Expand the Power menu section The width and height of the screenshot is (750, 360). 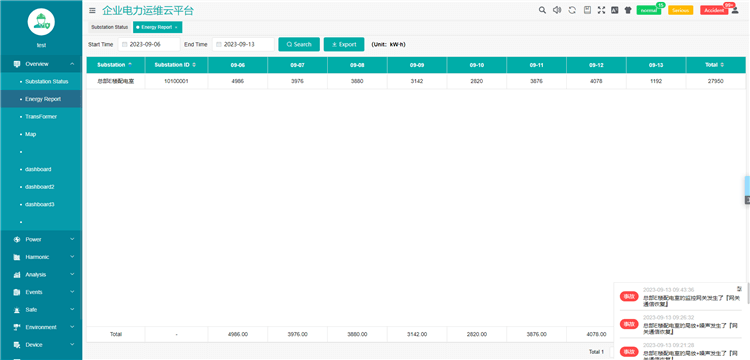pos(41,240)
